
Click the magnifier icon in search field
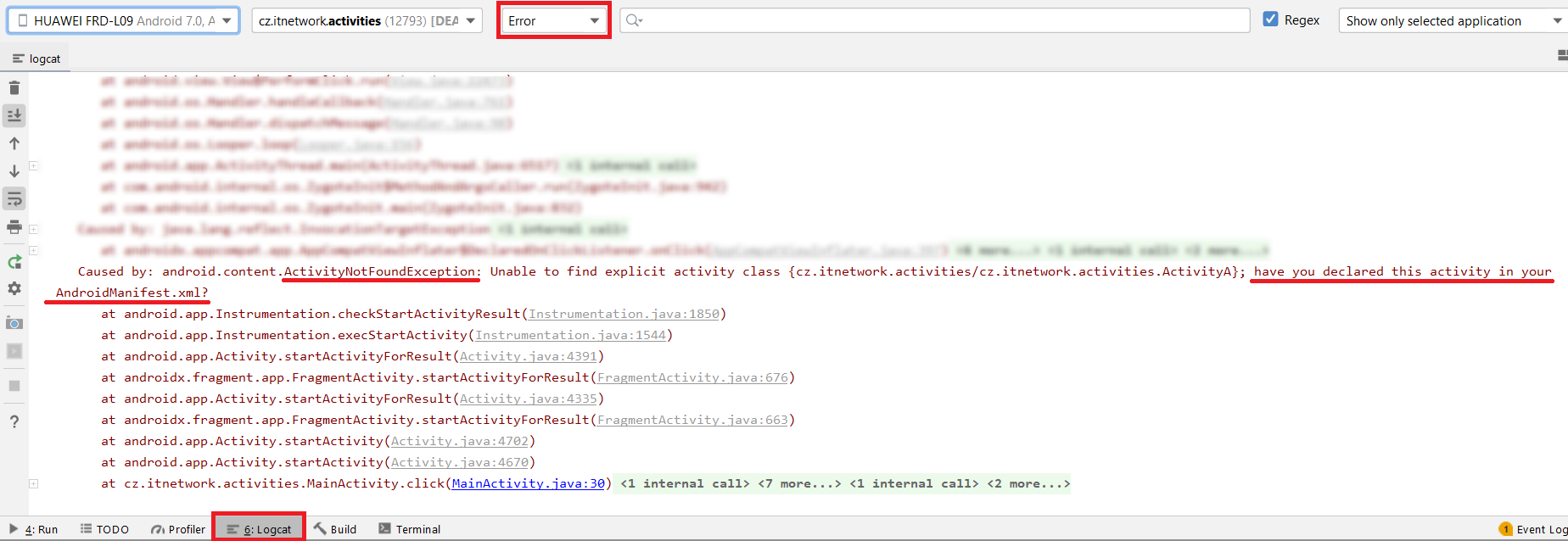coord(634,20)
